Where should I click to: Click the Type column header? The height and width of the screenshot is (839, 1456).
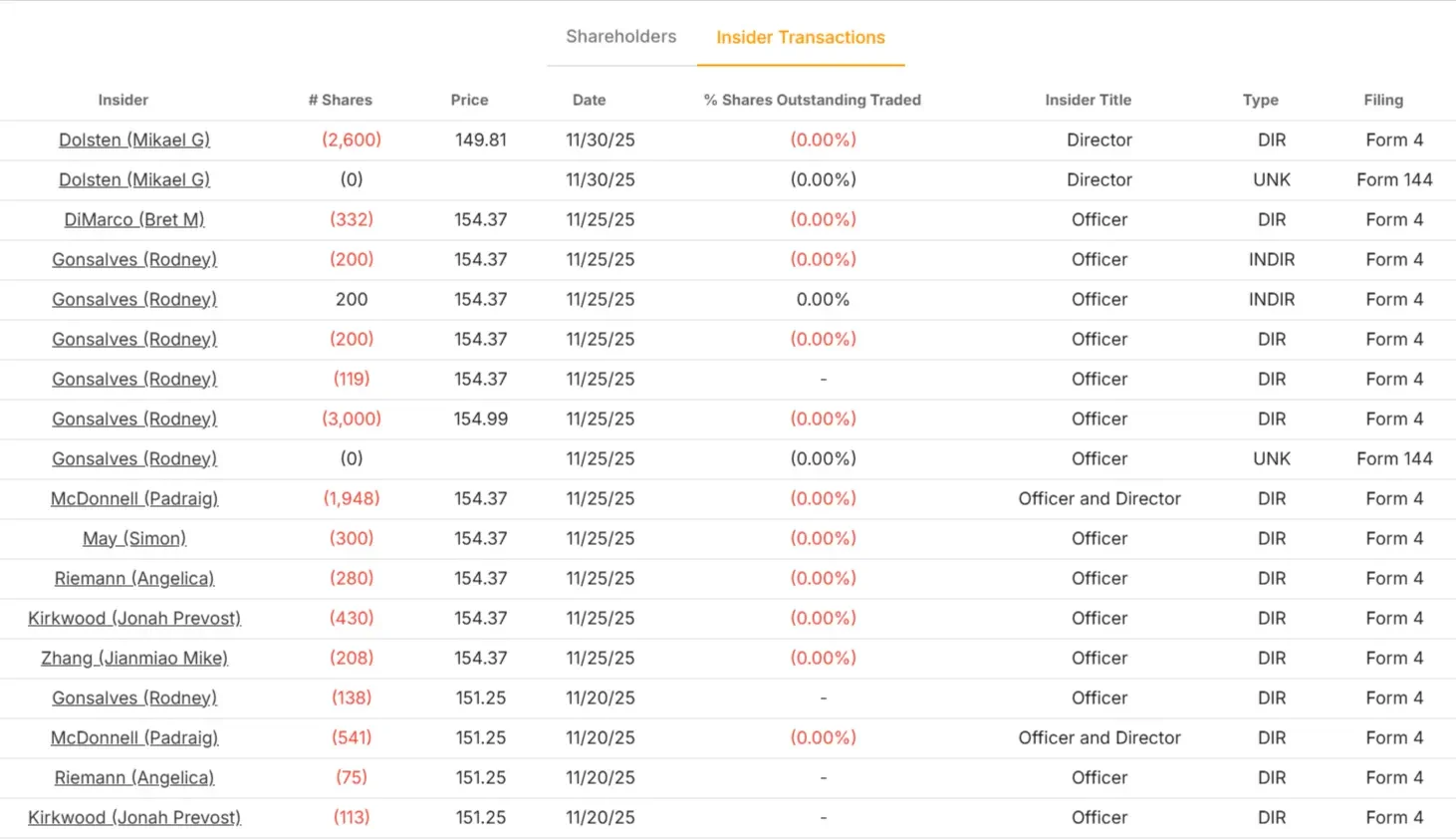tap(1260, 100)
